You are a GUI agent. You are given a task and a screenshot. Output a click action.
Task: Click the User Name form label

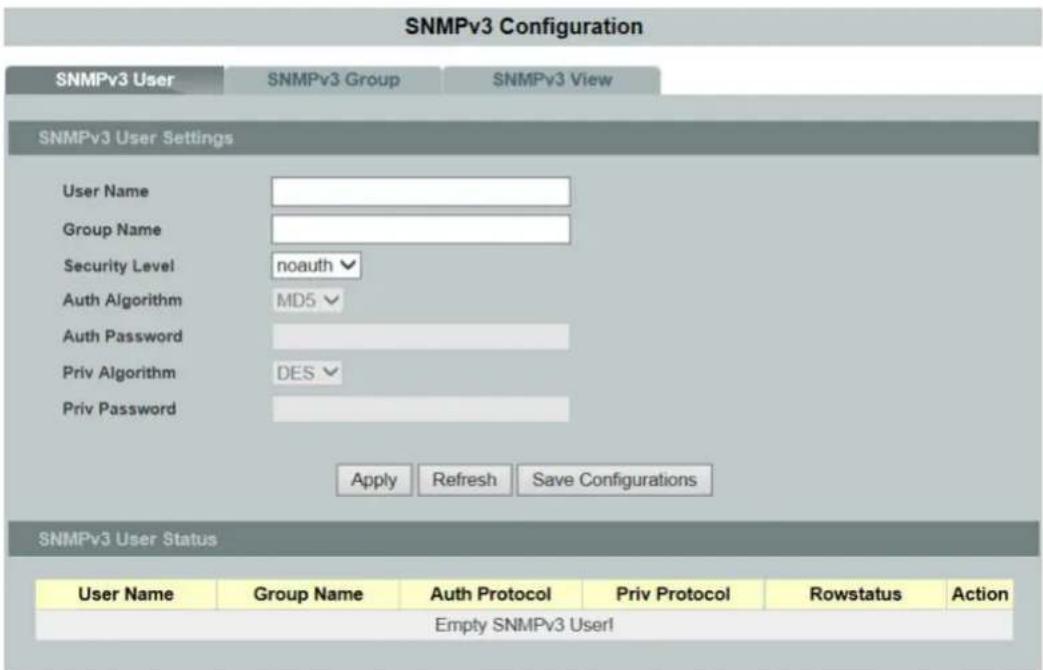106,192
